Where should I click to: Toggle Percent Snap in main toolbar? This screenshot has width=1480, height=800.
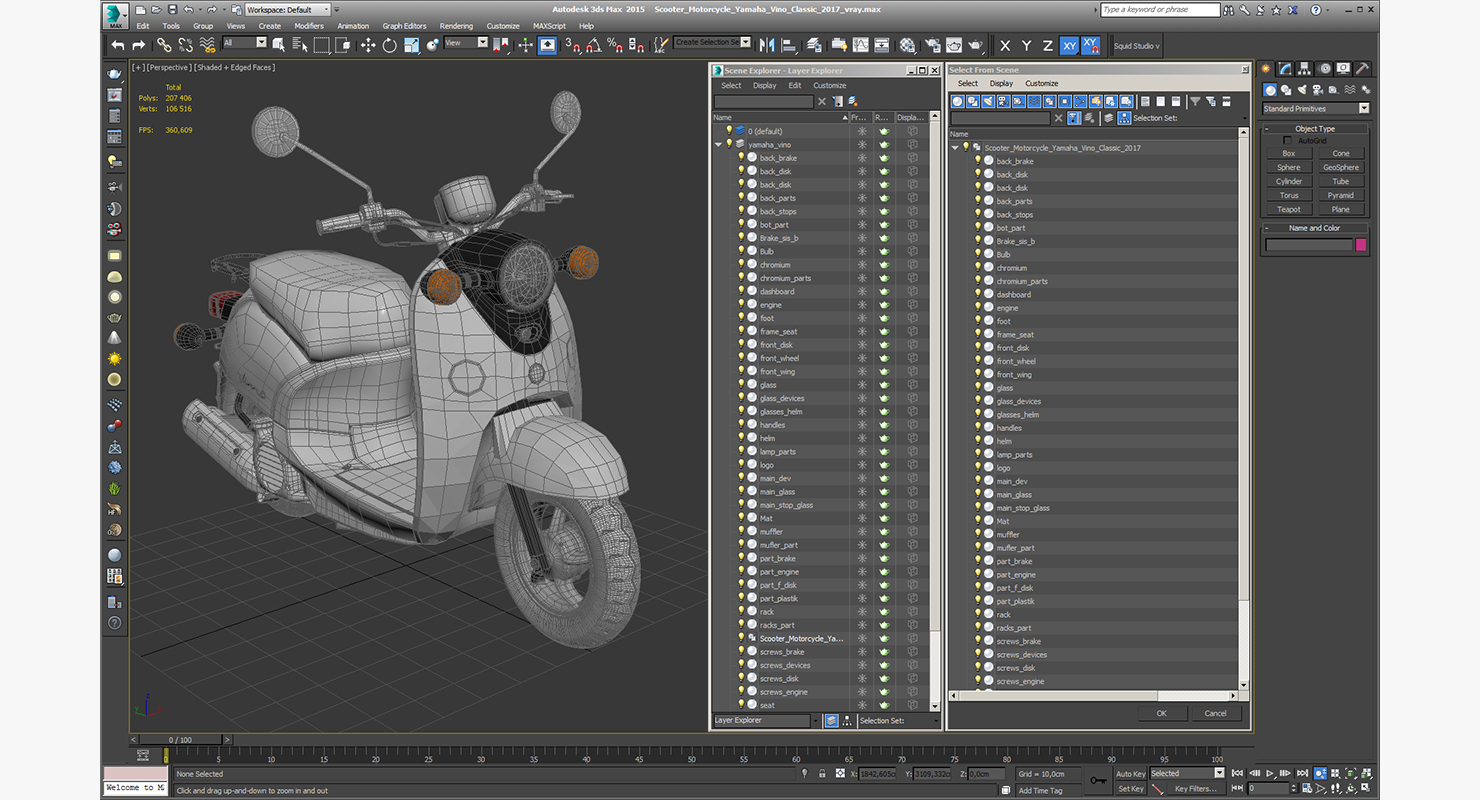click(614, 45)
